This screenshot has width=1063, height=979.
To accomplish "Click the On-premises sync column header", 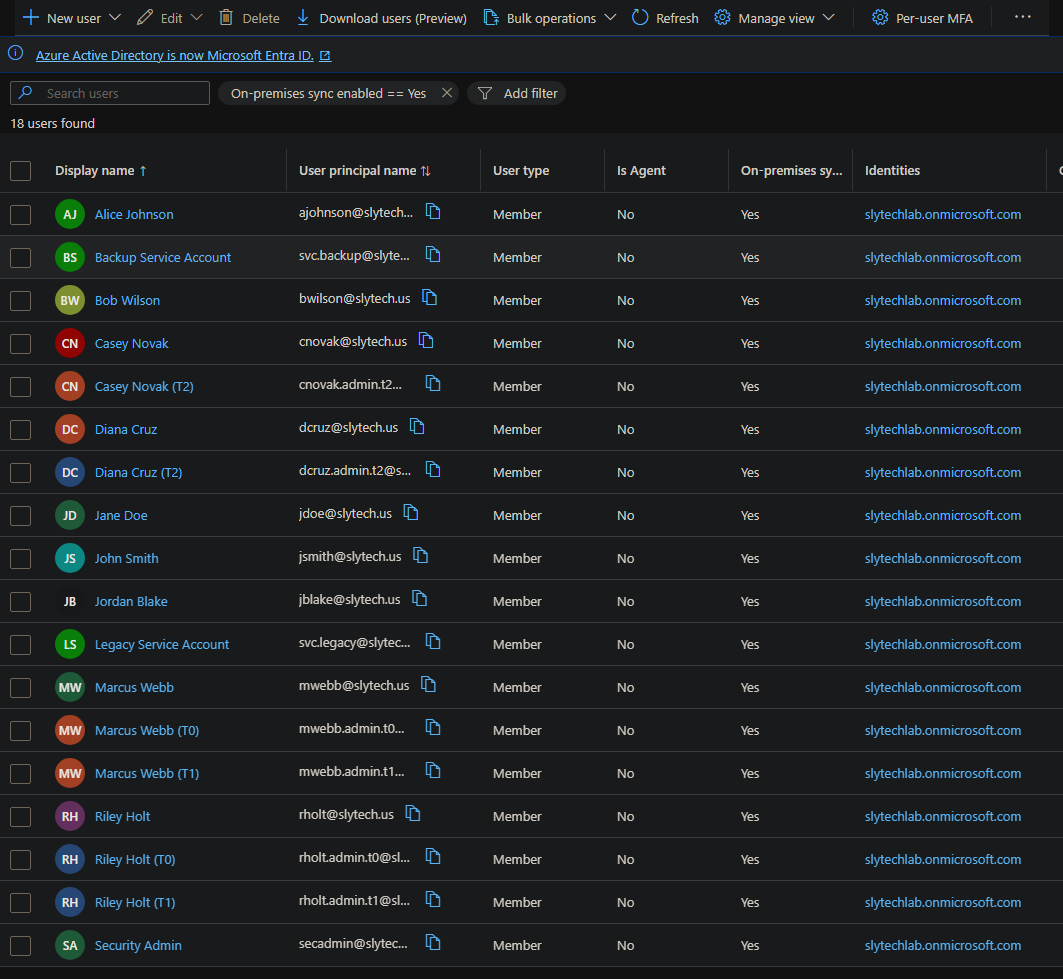I will click(792, 171).
